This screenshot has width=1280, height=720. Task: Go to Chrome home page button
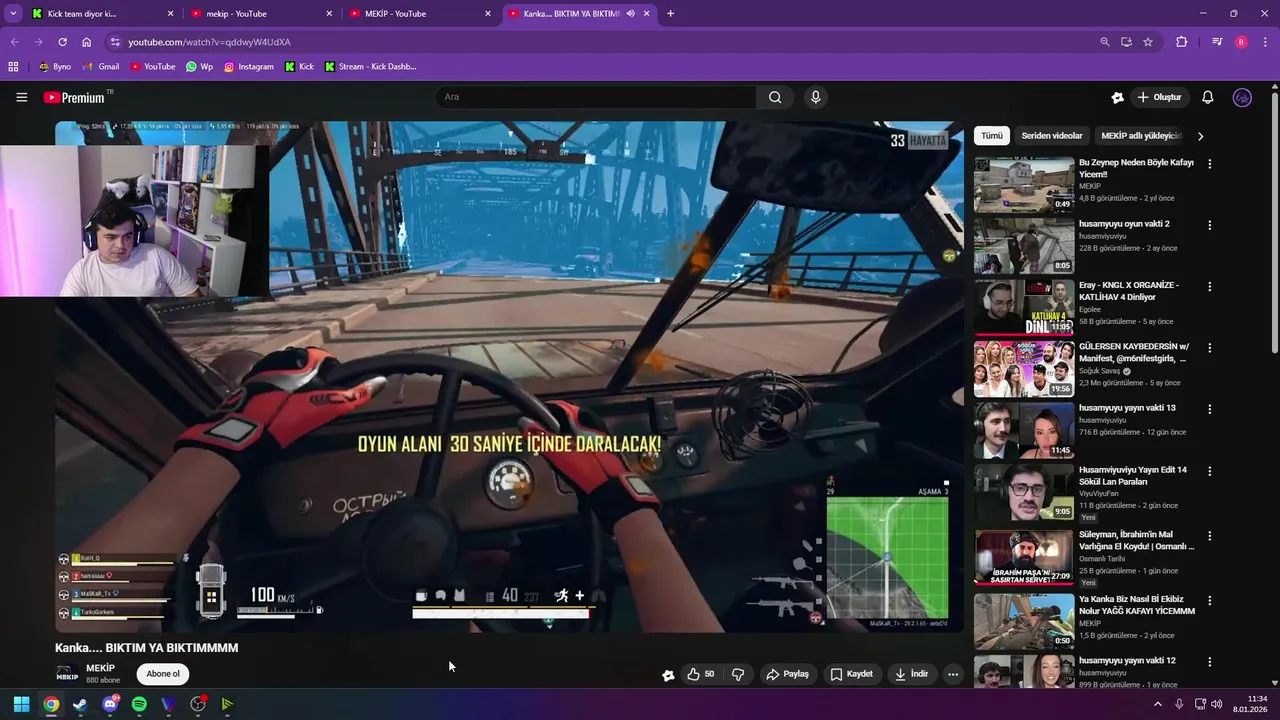coord(87,42)
